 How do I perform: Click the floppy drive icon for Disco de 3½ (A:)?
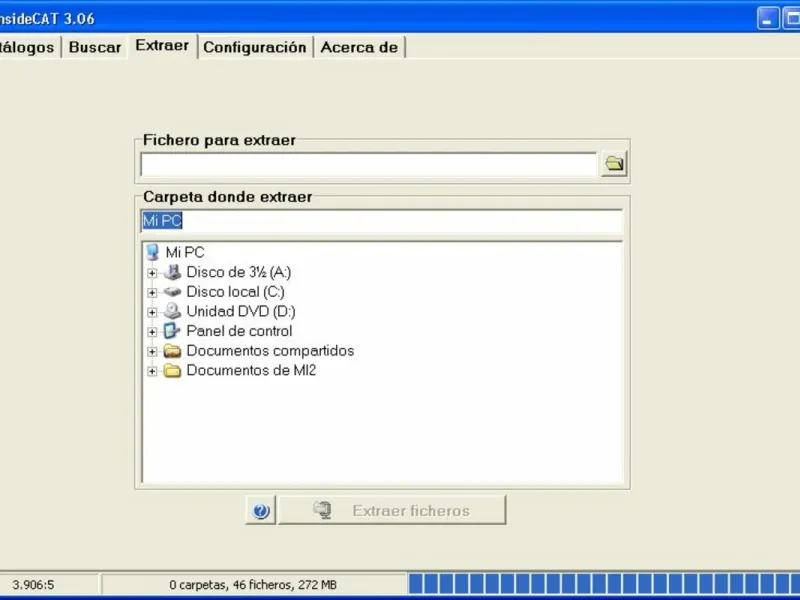pos(172,272)
